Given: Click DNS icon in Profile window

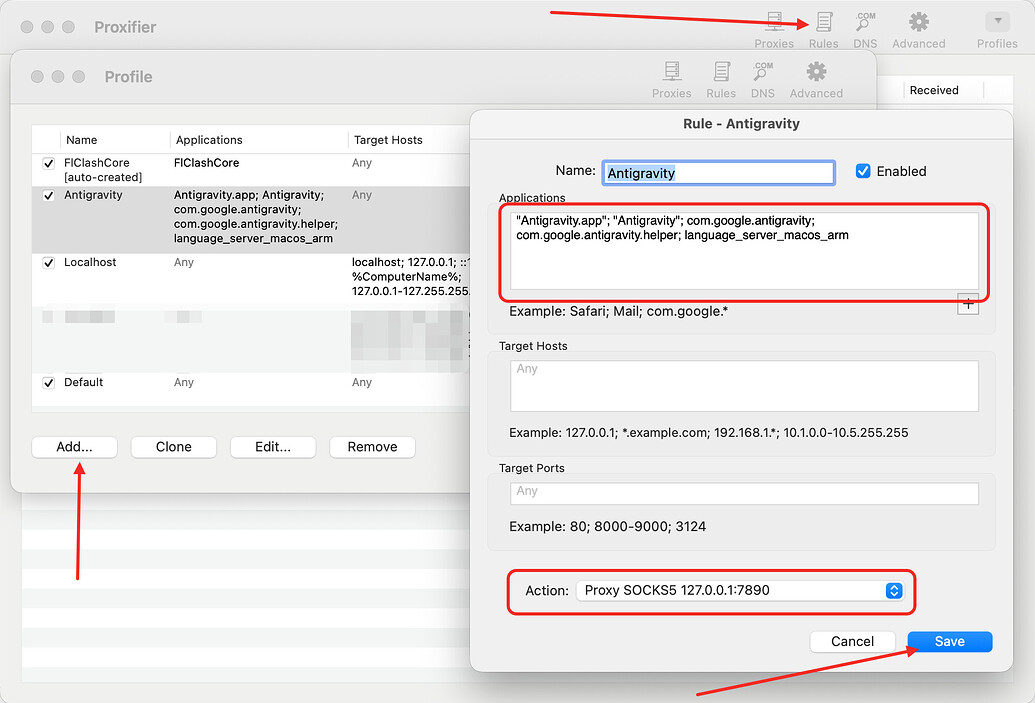Looking at the screenshot, I should pyautogui.click(x=762, y=80).
